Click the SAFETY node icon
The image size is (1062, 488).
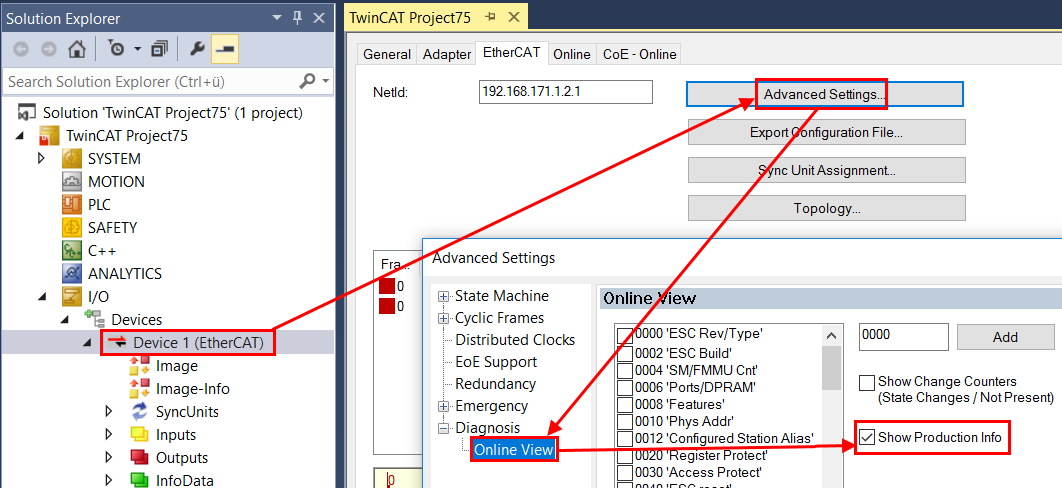(x=74, y=227)
